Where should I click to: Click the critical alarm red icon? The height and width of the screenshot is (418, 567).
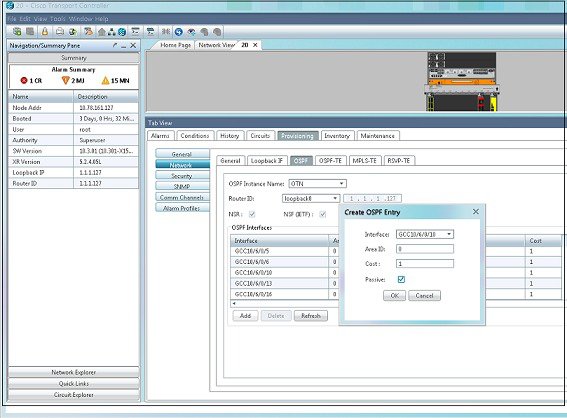[x=24, y=80]
